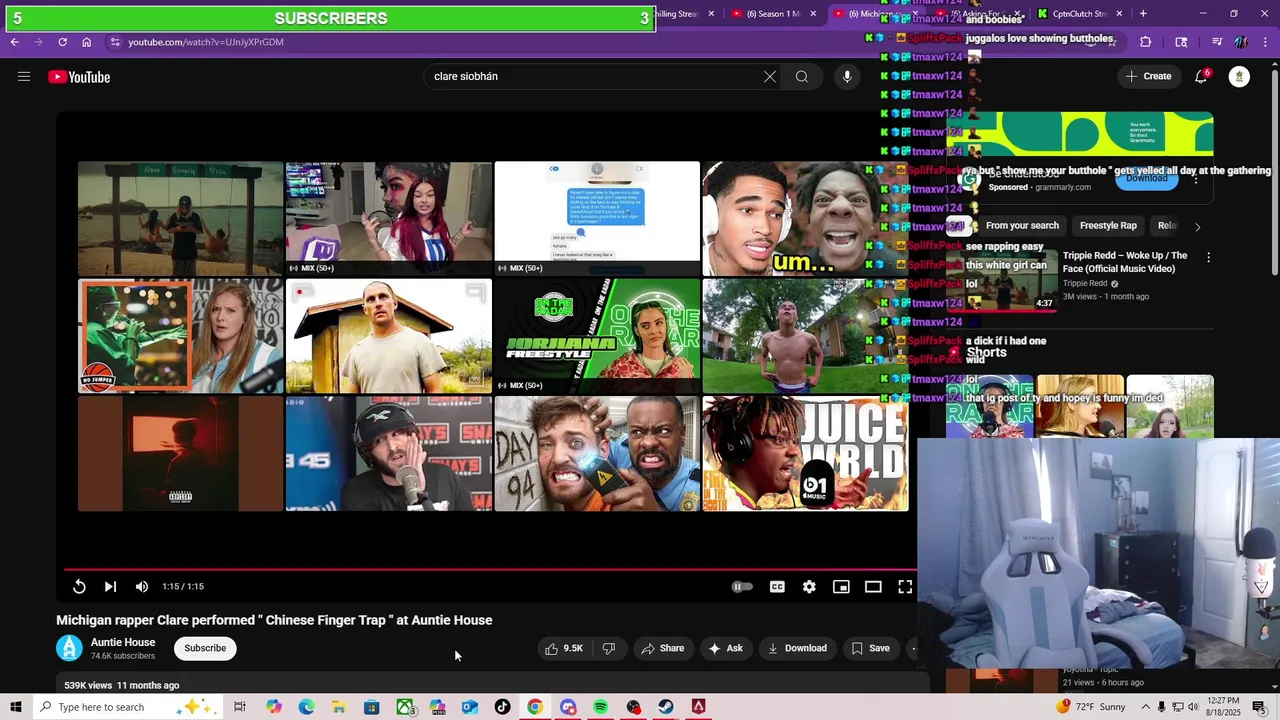Open the Juice WRLD endscreen thumbnail
The width and height of the screenshot is (1280, 720).
click(806, 454)
